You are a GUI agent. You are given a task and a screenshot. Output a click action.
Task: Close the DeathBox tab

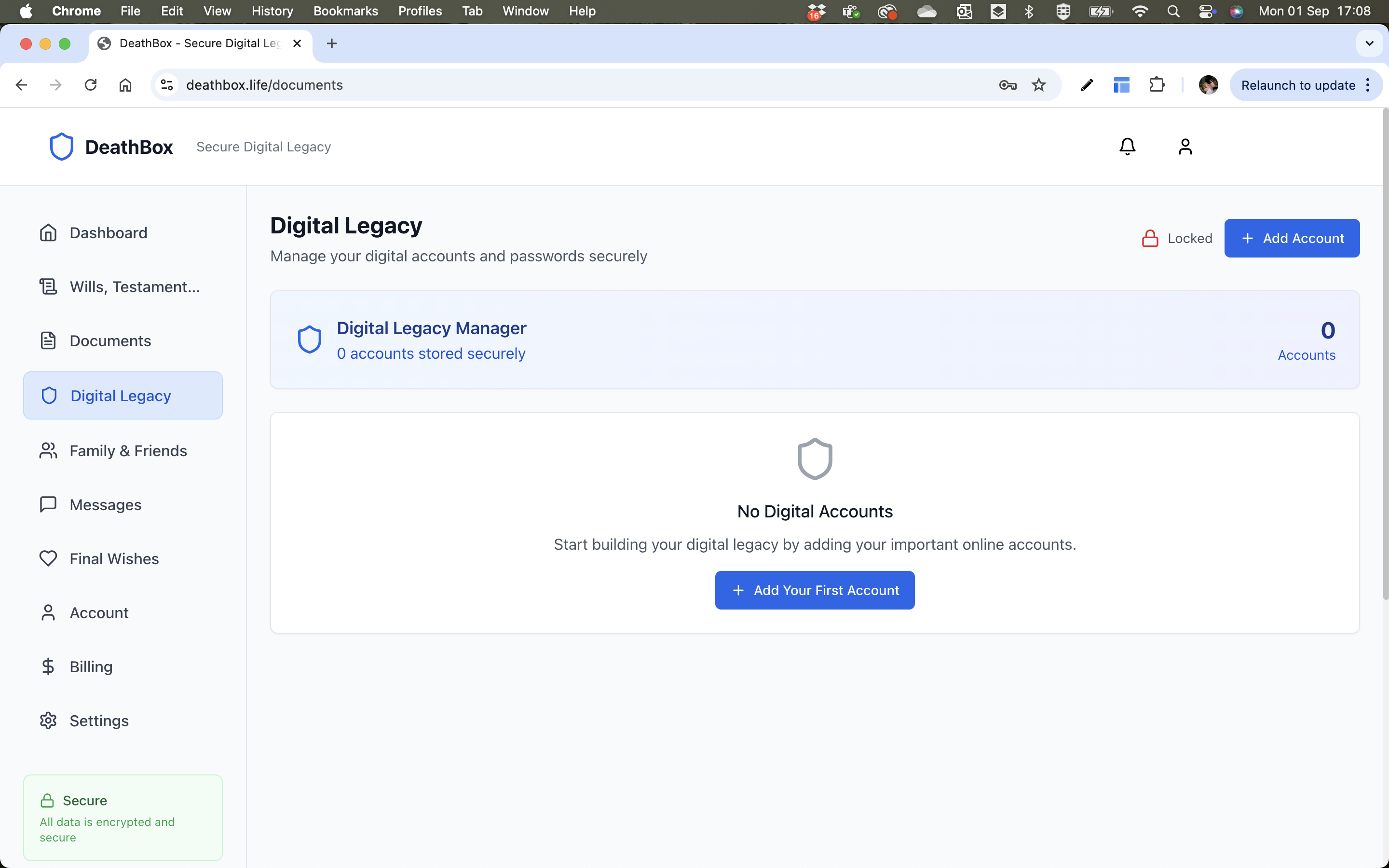click(x=297, y=43)
